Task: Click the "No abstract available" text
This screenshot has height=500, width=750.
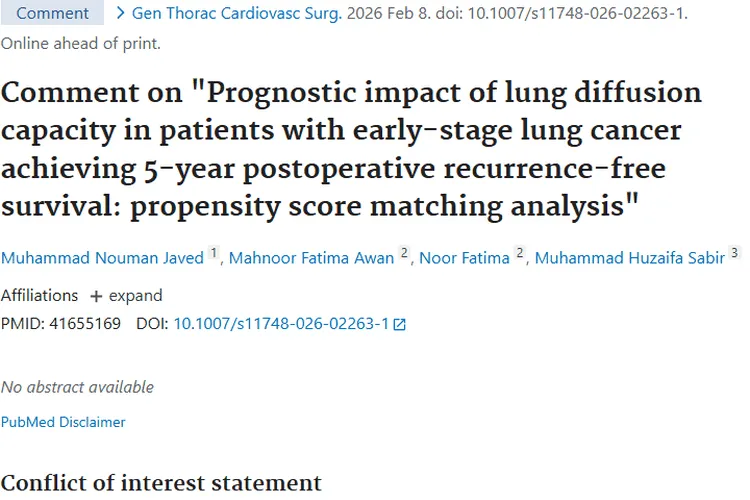Action: pos(77,387)
